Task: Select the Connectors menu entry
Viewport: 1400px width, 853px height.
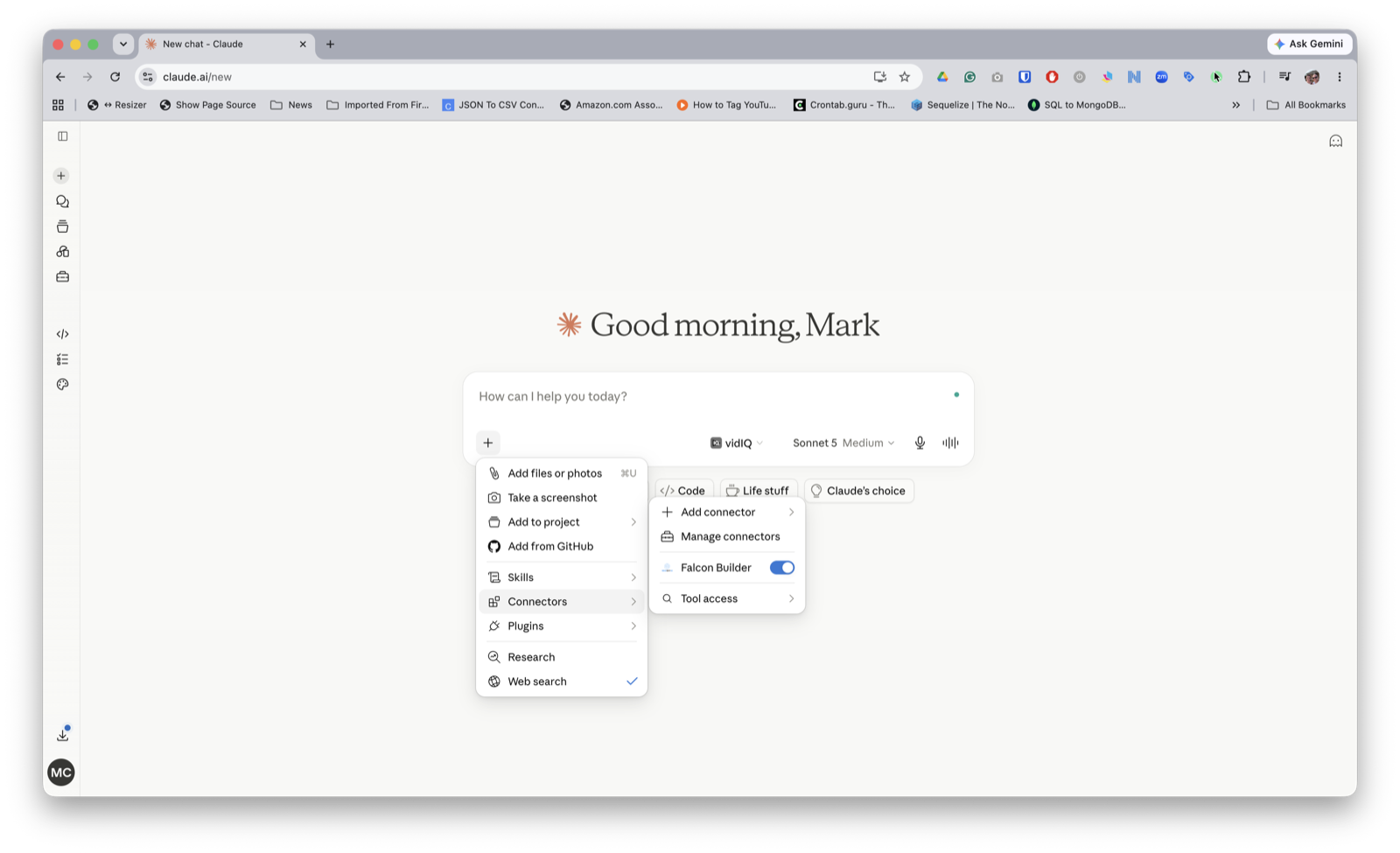Action: [x=562, y=602]
